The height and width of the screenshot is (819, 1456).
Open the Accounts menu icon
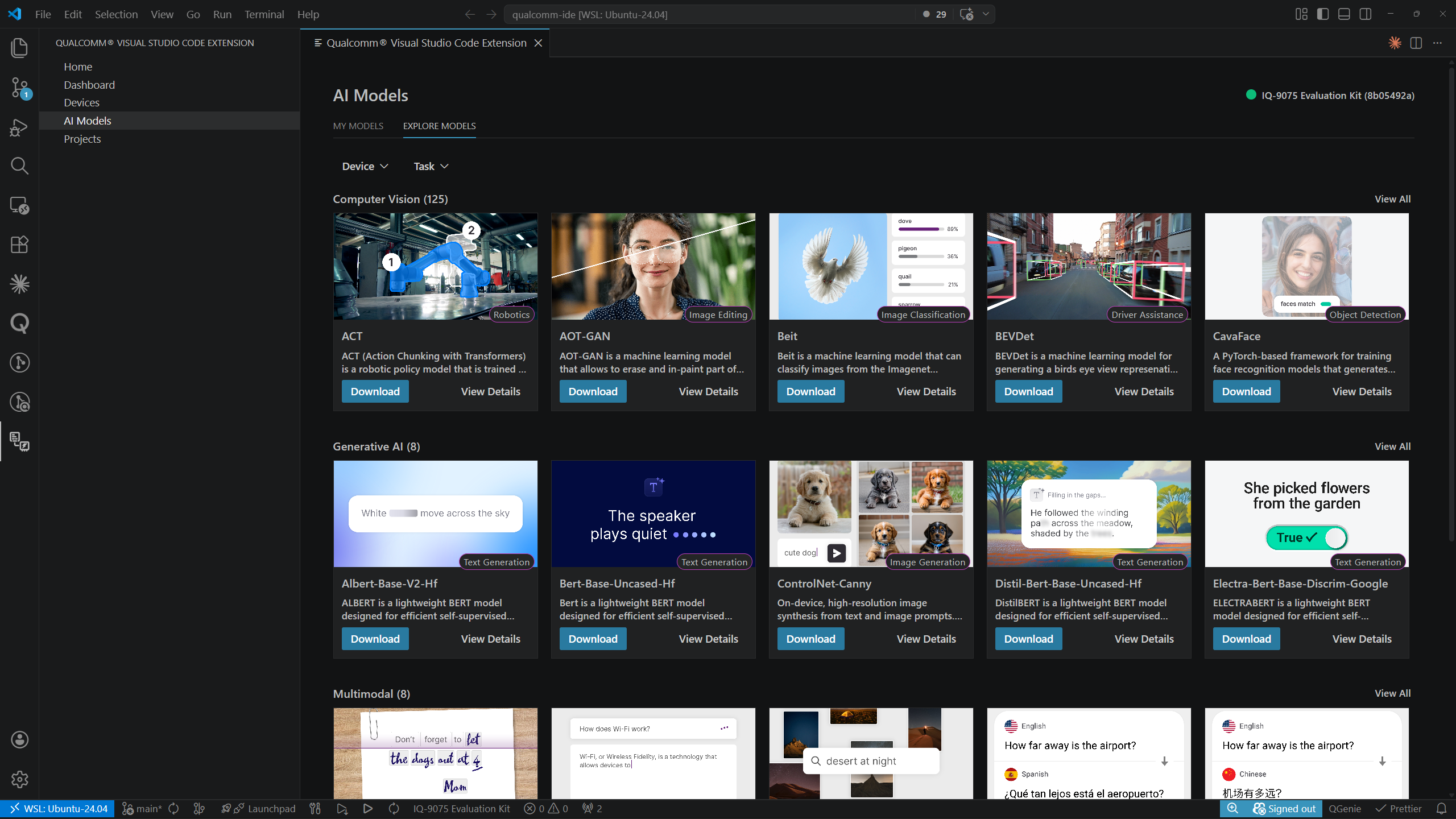click(19, 740)
